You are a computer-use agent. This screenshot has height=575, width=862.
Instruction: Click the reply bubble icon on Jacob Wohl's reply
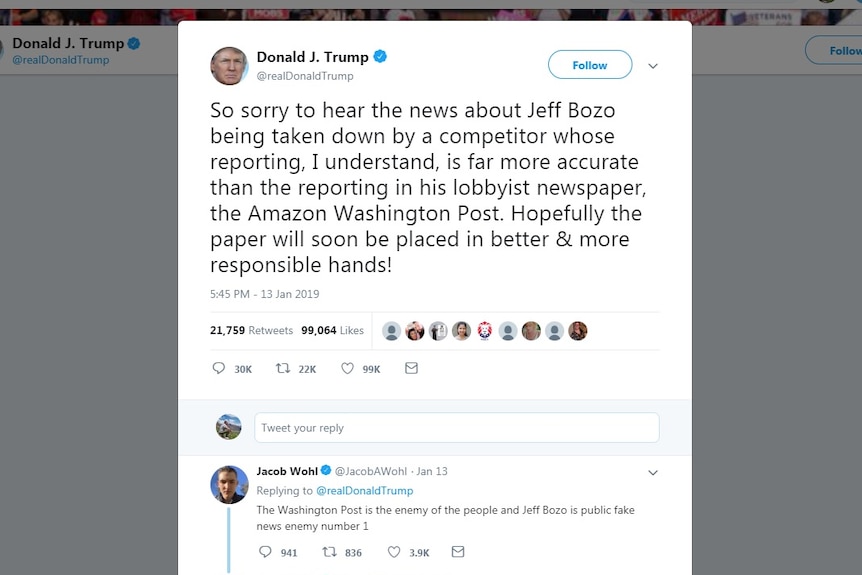coord(265,551)
